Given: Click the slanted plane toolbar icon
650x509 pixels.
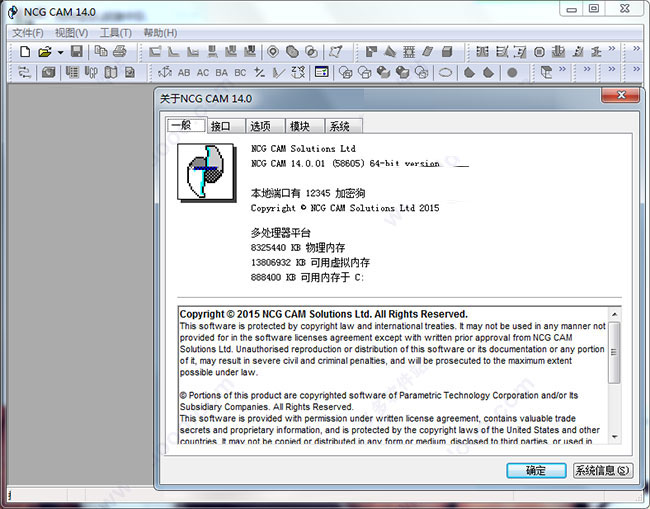Looking at the screenshot, I should [428, 51].
